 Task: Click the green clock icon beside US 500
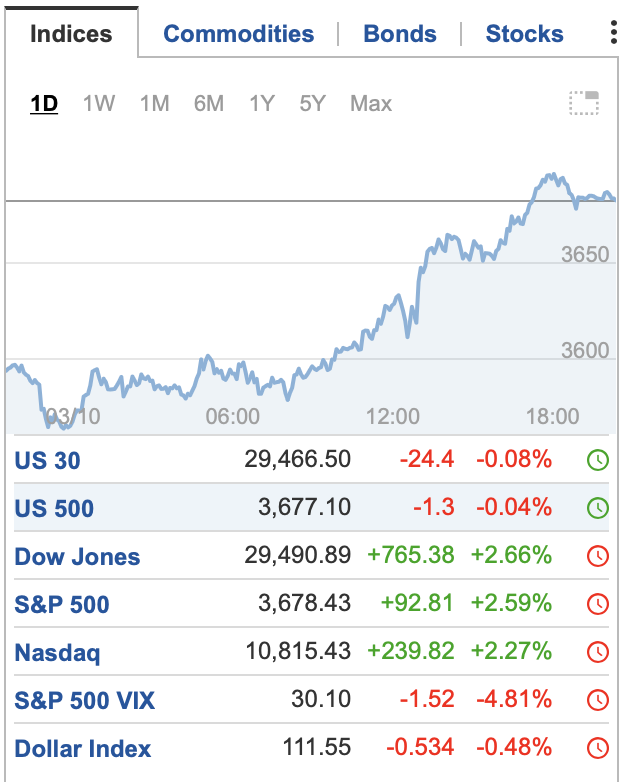coord(597,508)
